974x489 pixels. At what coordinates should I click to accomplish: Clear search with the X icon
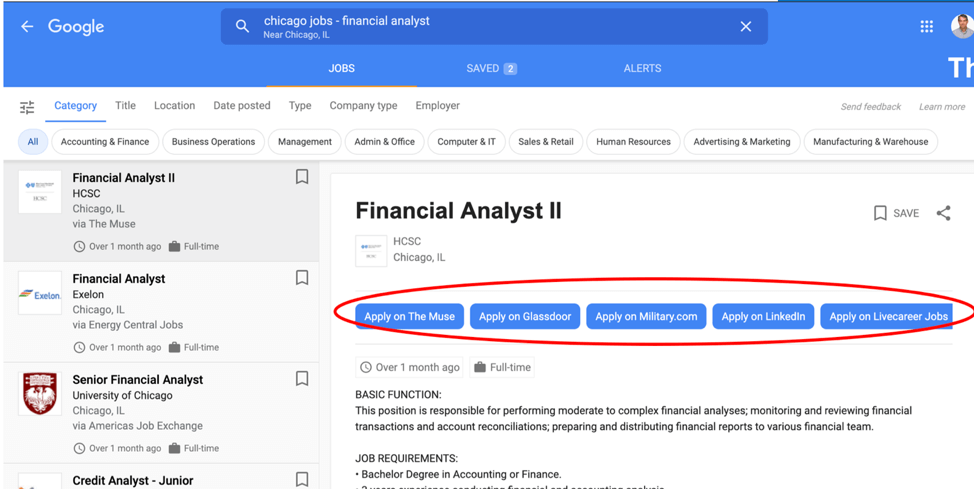745,27
